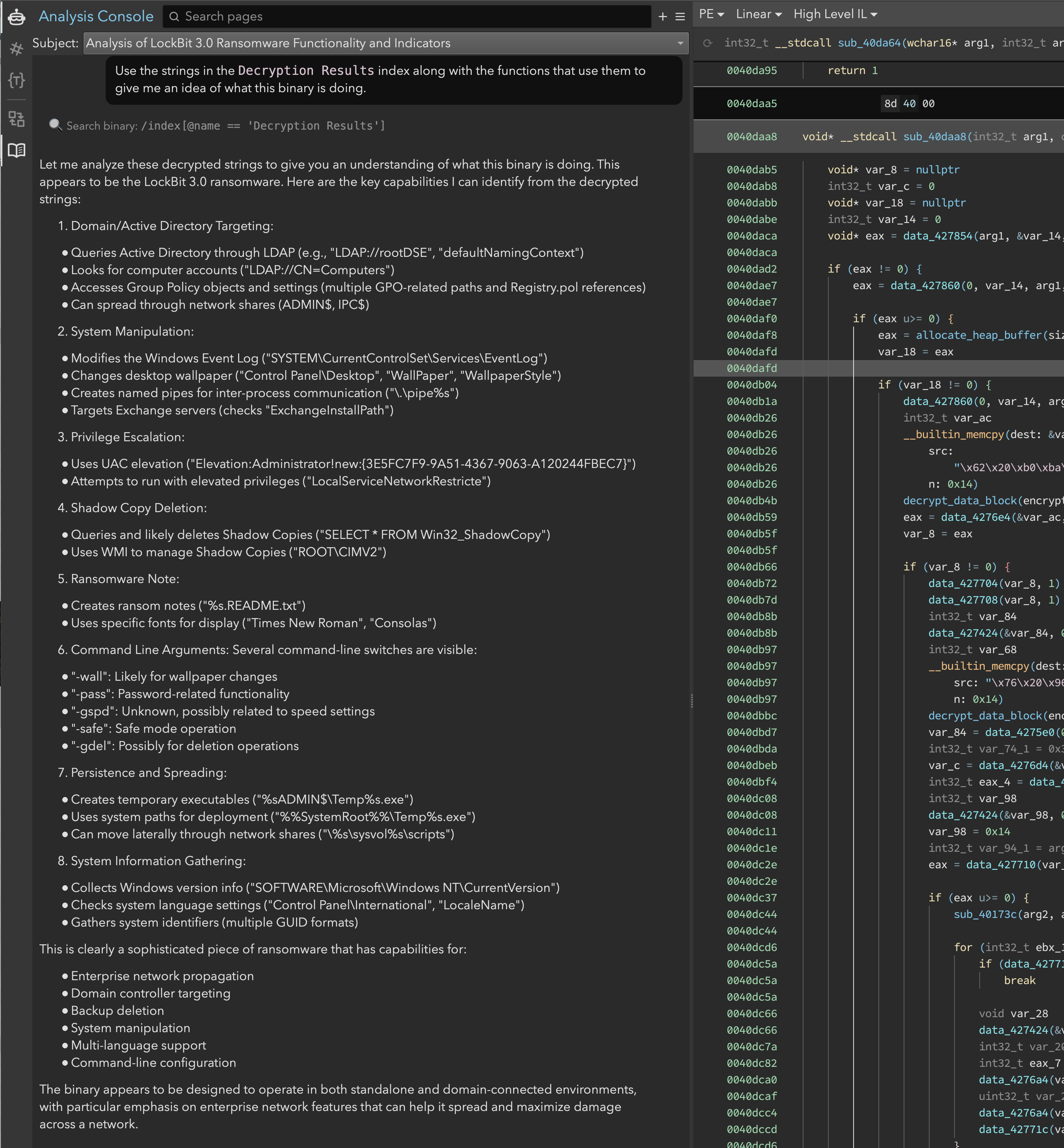
Task: Select the hash tags sidebar icon
Action: tap(17, 49)
